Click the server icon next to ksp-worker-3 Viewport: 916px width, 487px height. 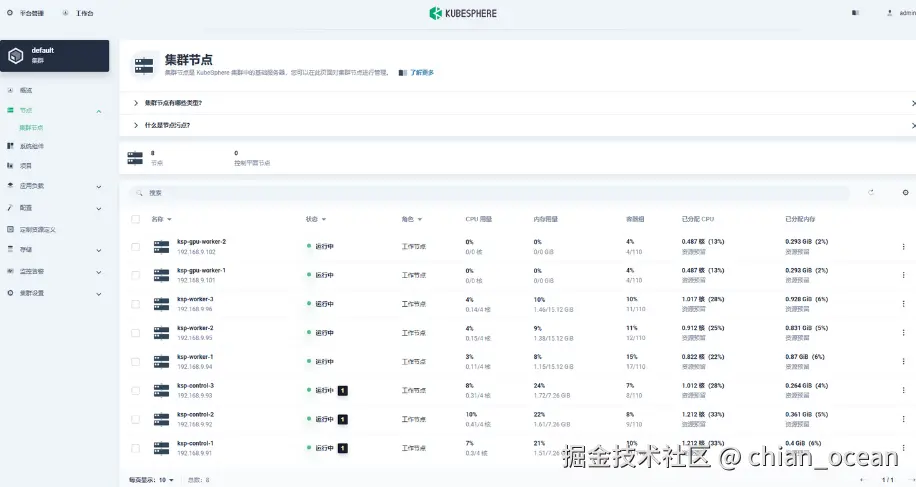click(x=162, y=303)
